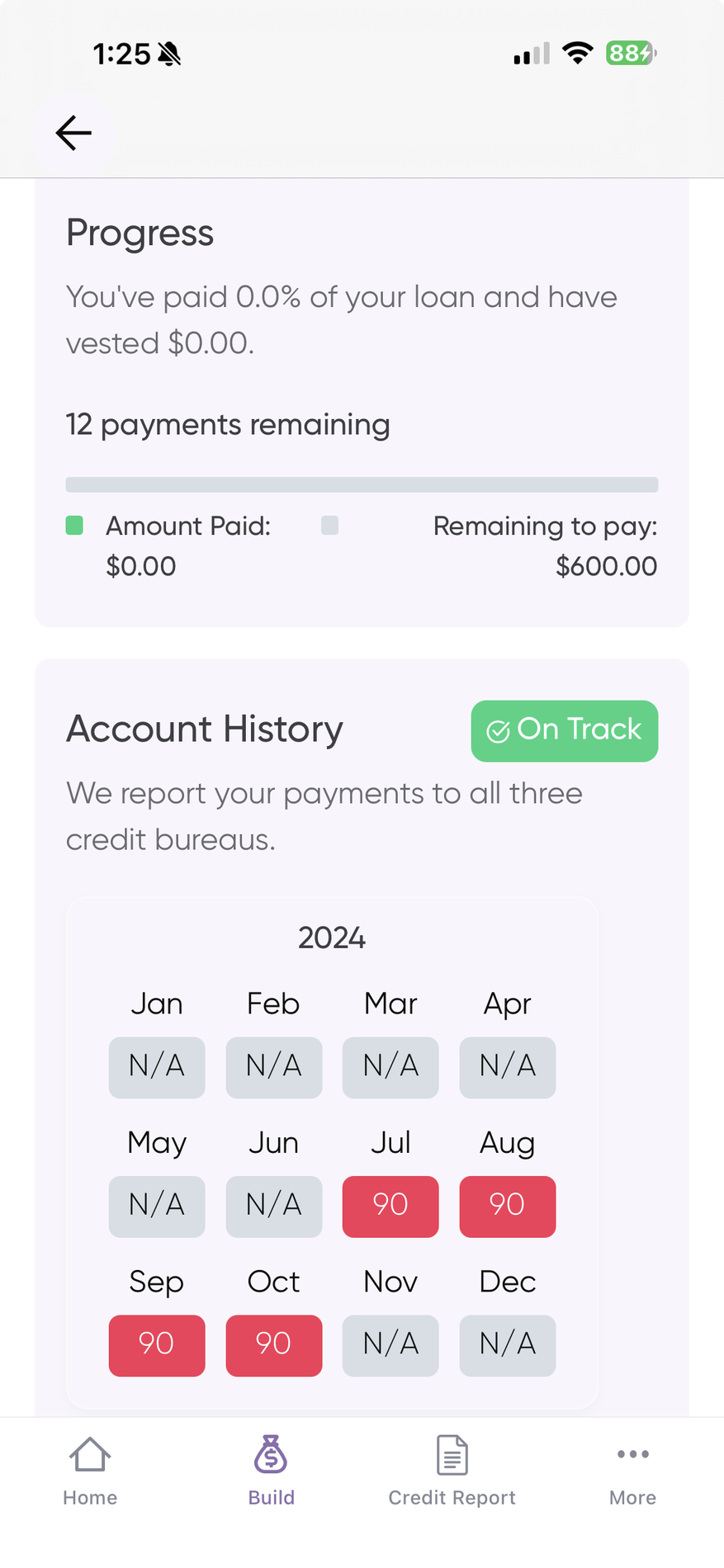The width and height of the screenshot is (724, 1568).
Task: Tap the Wi-Fi status icon
Action: [x=578, y=54]
